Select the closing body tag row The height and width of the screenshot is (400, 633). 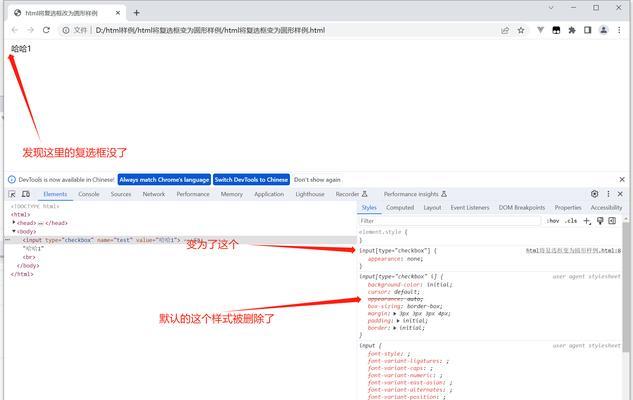[28, 266]
